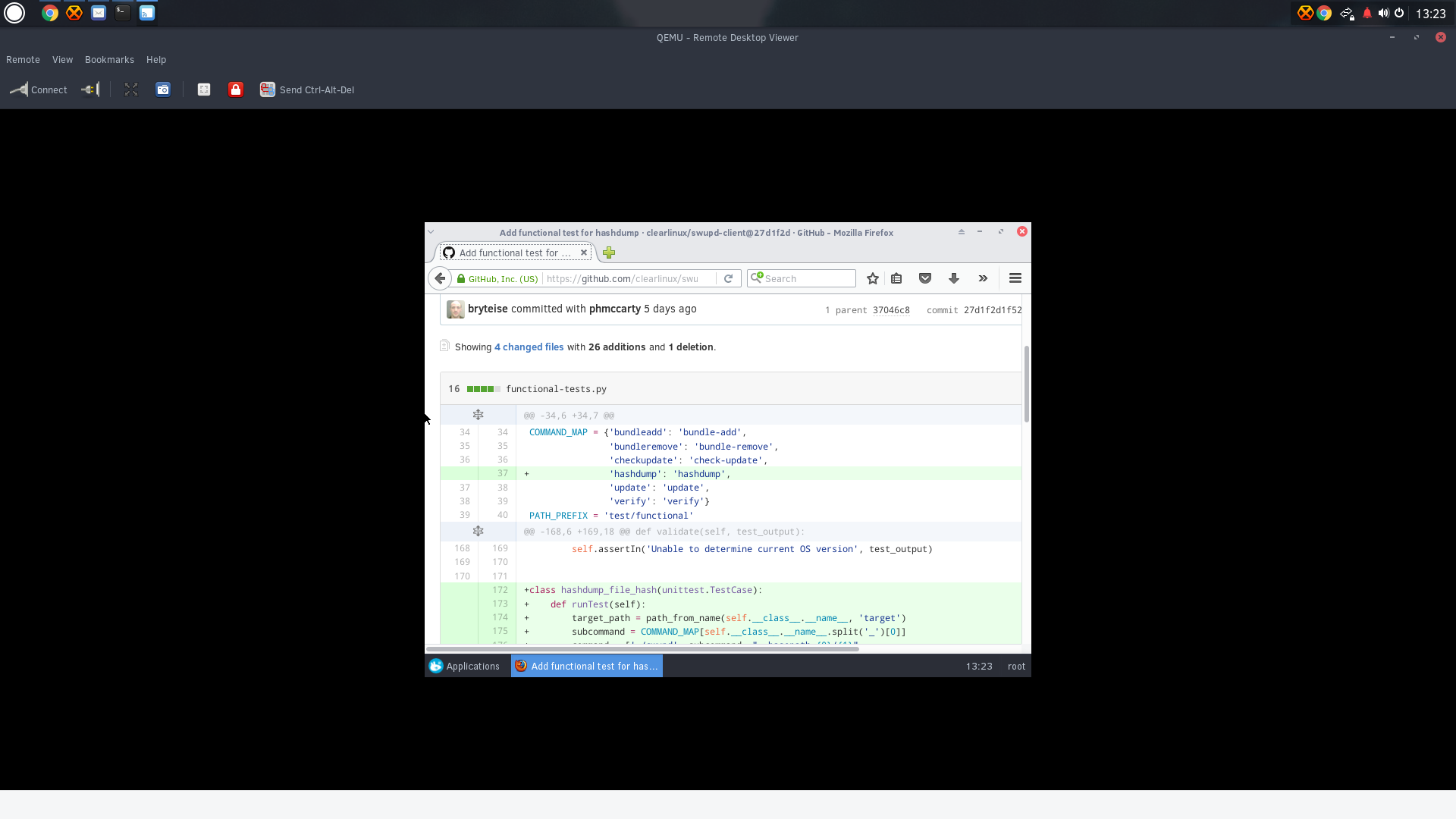
Task: Click the diff stat file icon beside Showing
Action: point(444,346)
